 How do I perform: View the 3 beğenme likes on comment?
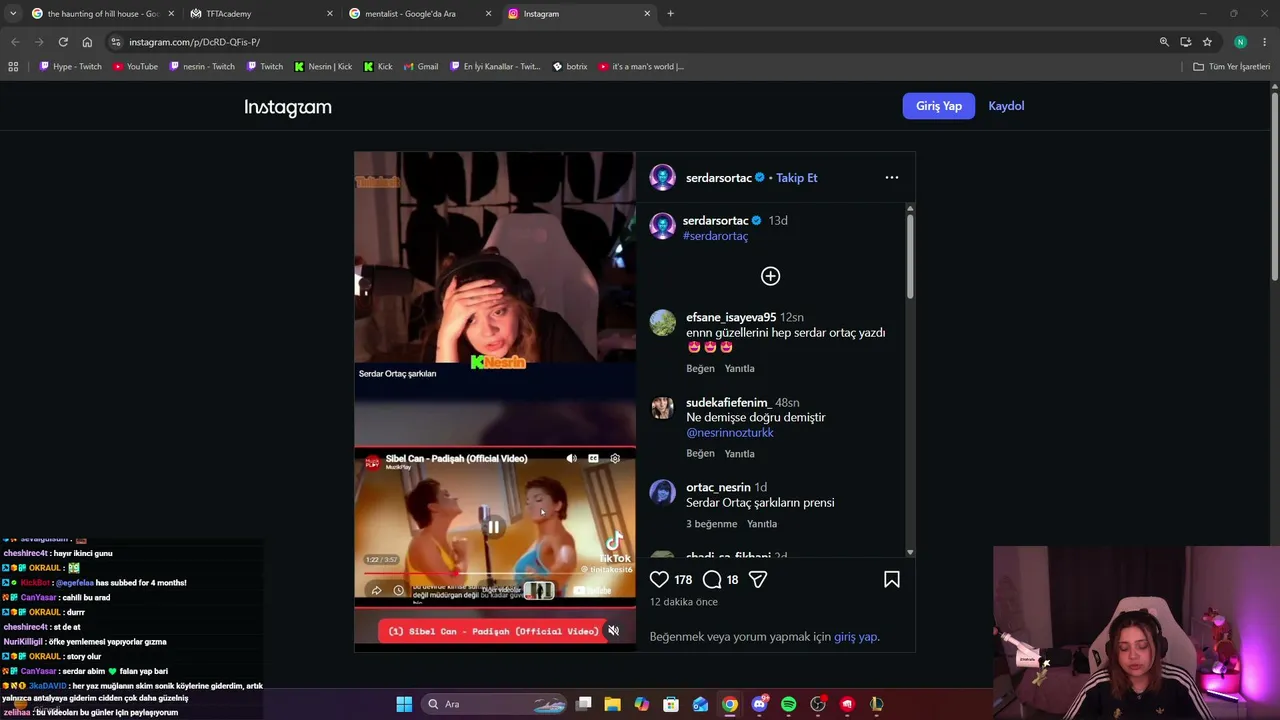click(711, 524)
